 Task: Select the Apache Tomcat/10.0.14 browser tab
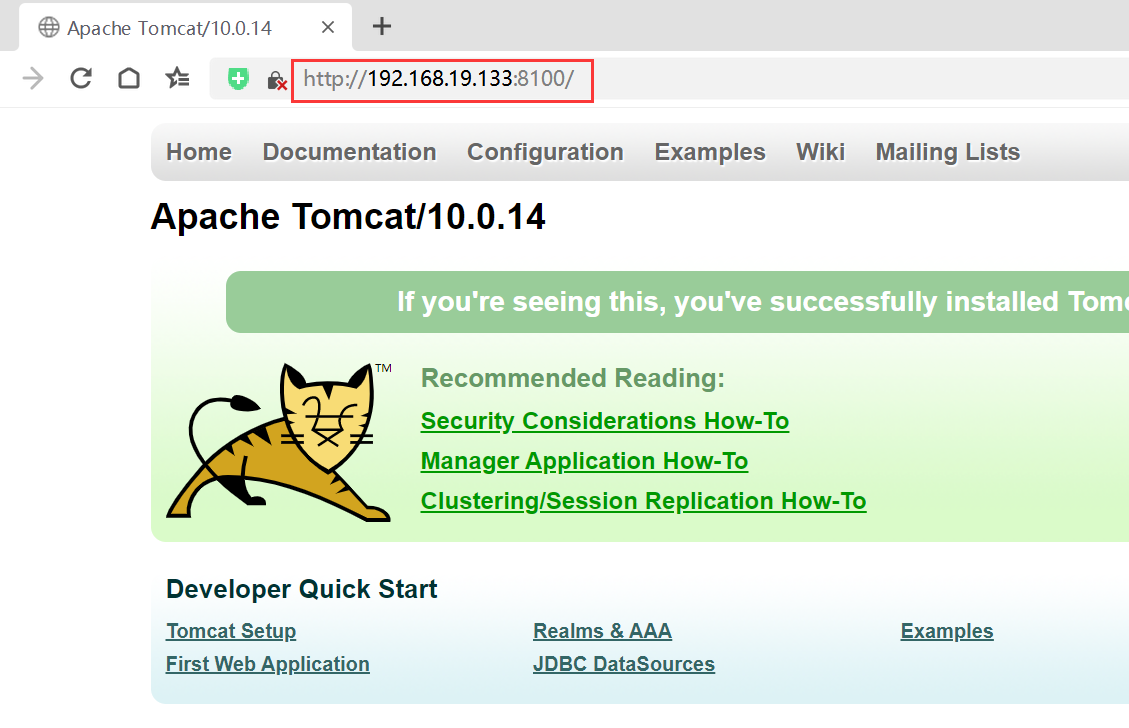pyautogui.click(x=186, y=27)
